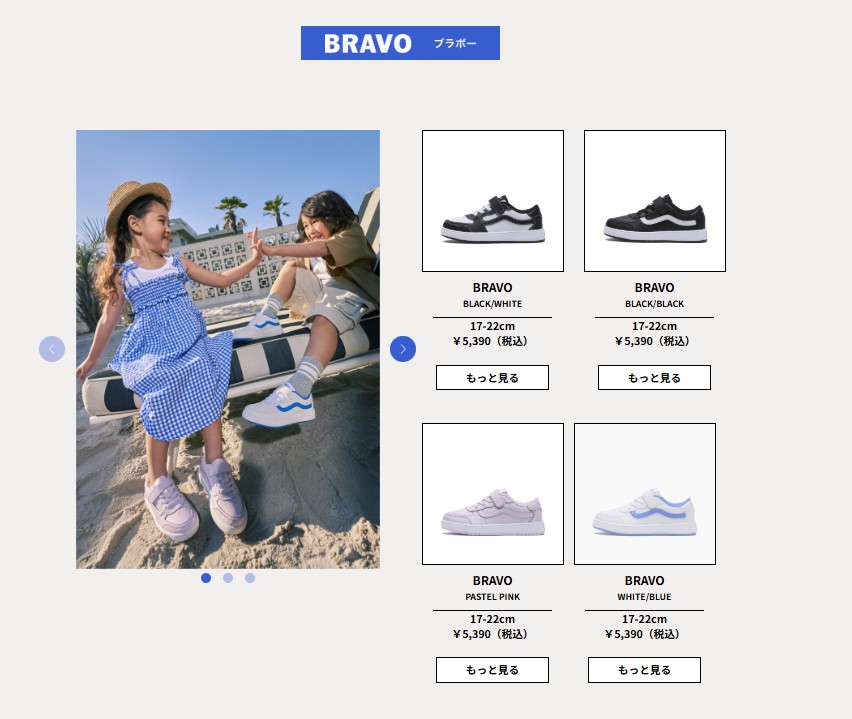The width and height of the screenshot is (852, 719).
Task: Click もっと見る under Black/Black shoe
Action: pyautogui.click(x=654, y=378)
